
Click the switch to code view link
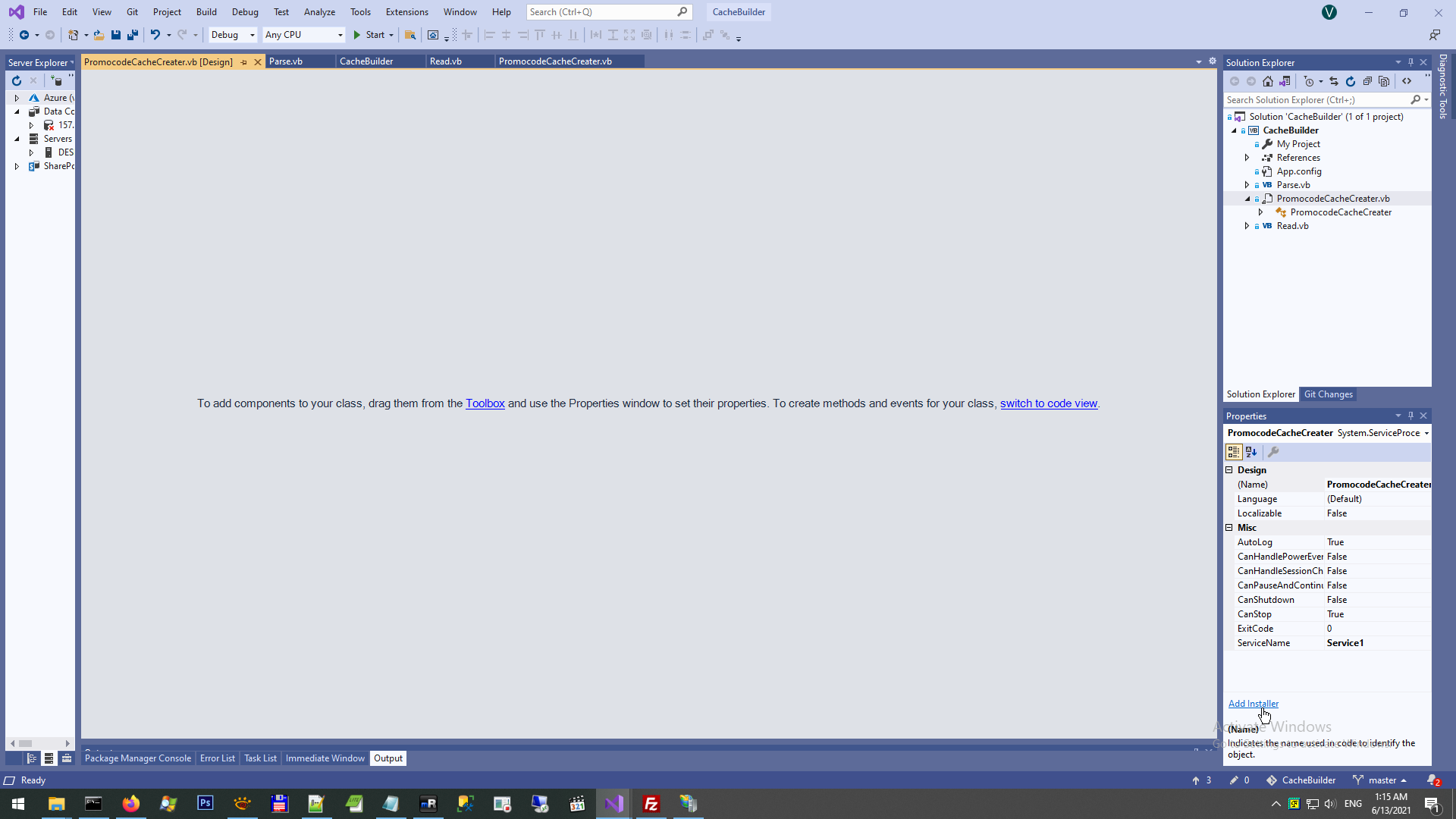click(1048, 403)
